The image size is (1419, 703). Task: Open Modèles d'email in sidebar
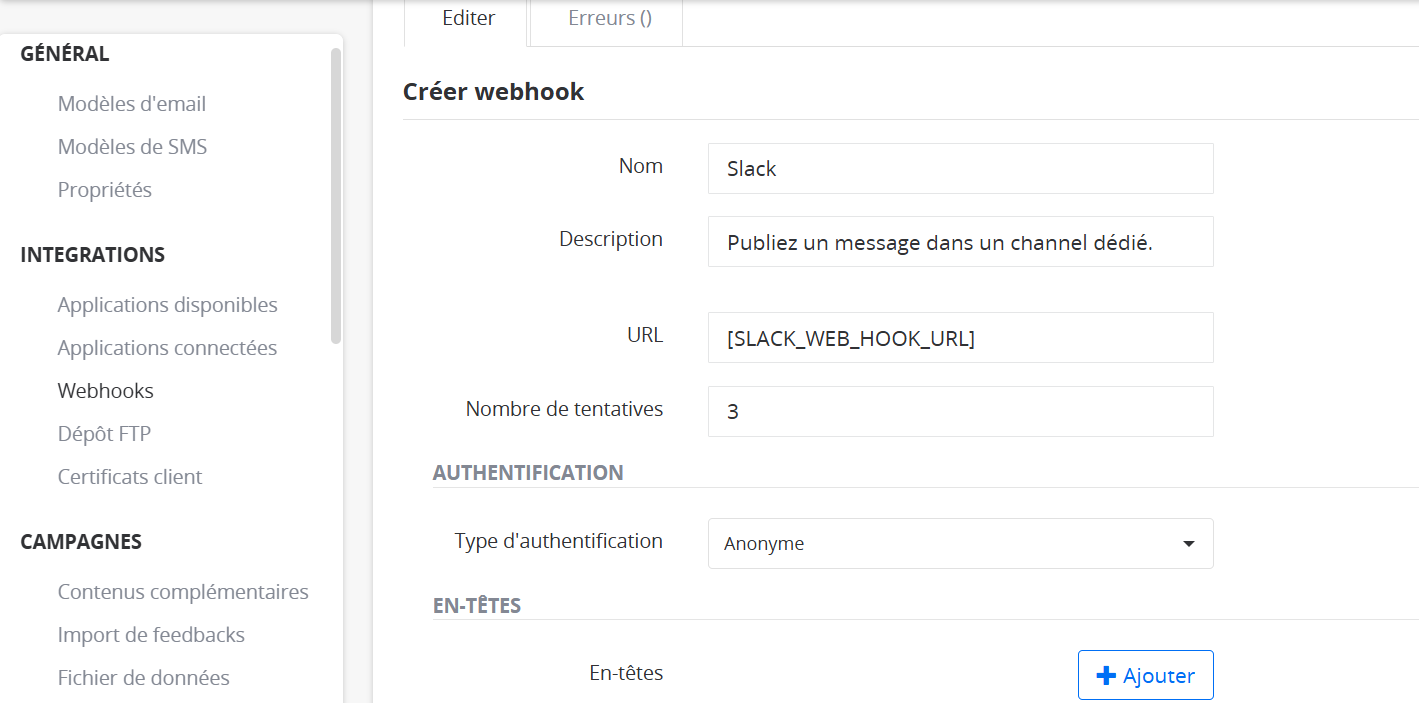132,104
